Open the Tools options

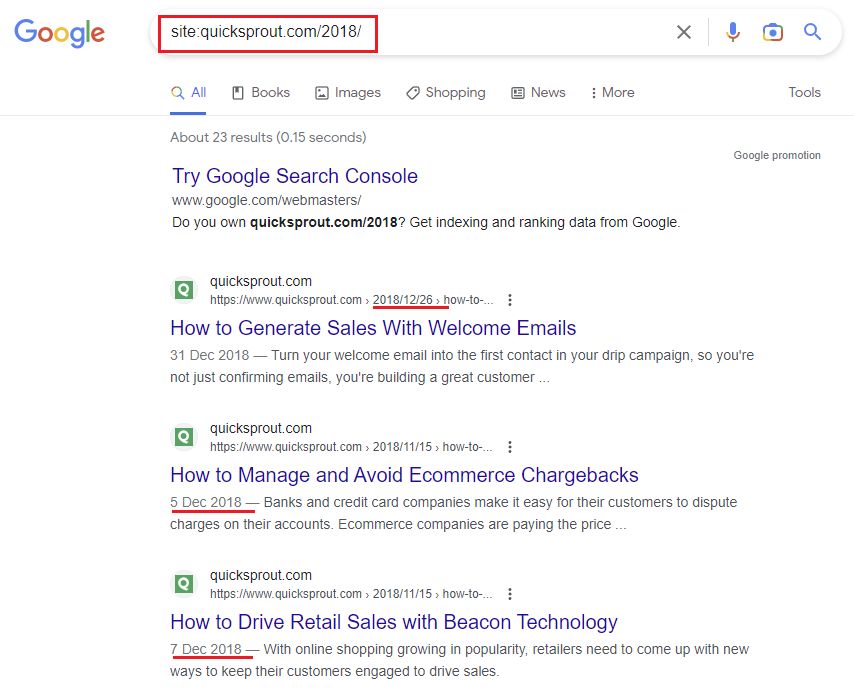coord(804,92)
